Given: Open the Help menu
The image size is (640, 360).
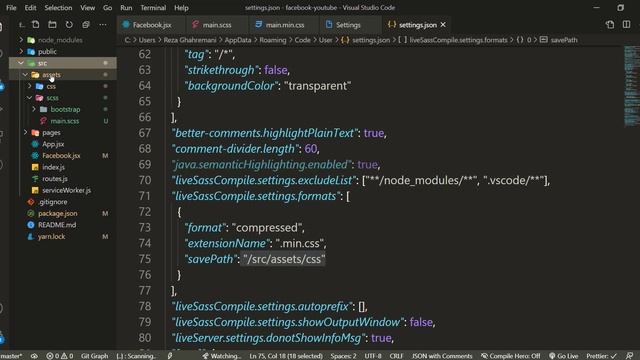Looking at the screenshot, I should [181, 8].
